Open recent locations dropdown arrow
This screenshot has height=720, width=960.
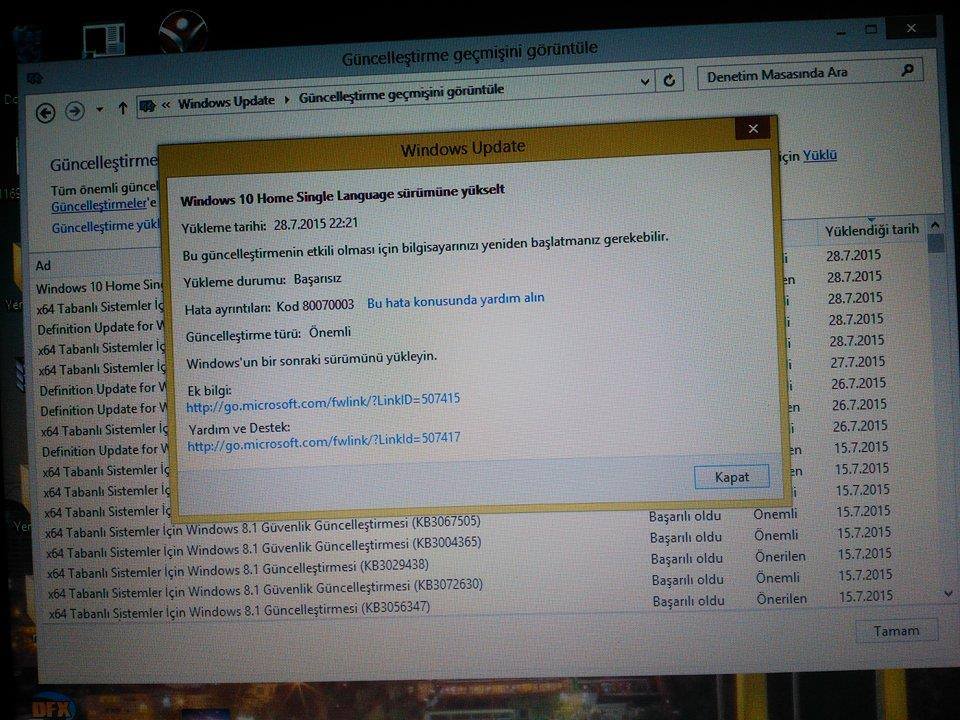point(99,110)
